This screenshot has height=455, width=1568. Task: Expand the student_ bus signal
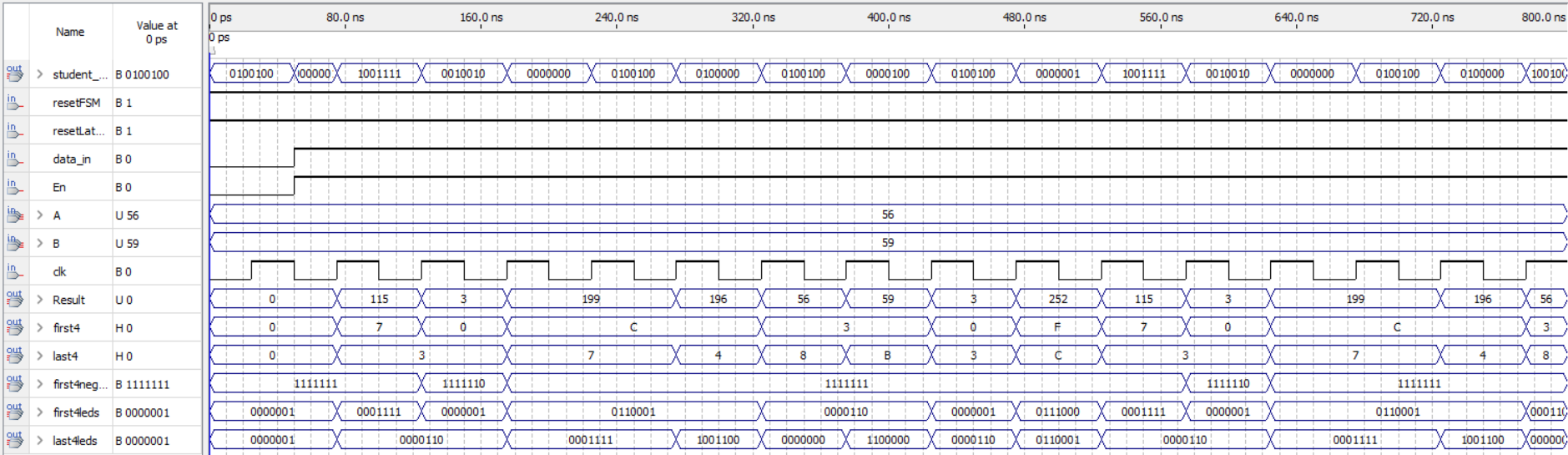pyautogui.click(x=39, y=74)
